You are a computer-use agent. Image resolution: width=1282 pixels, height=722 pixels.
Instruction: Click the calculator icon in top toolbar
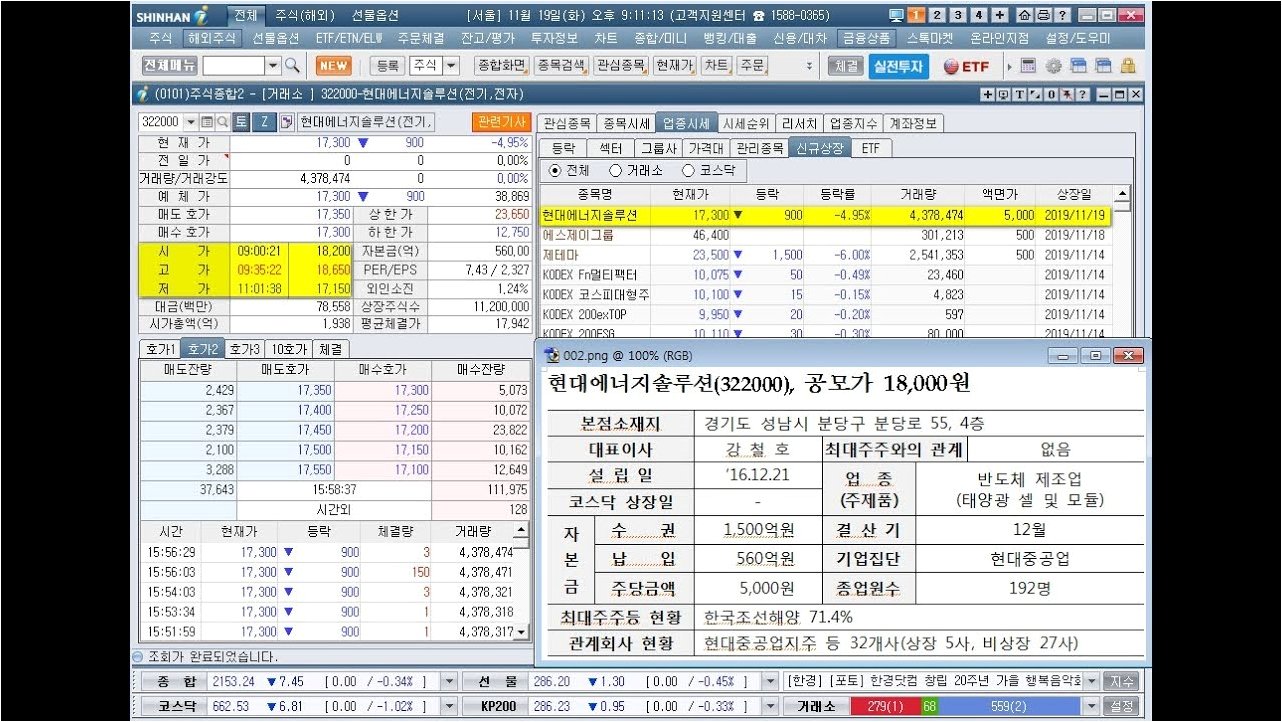click(1029, 66)
